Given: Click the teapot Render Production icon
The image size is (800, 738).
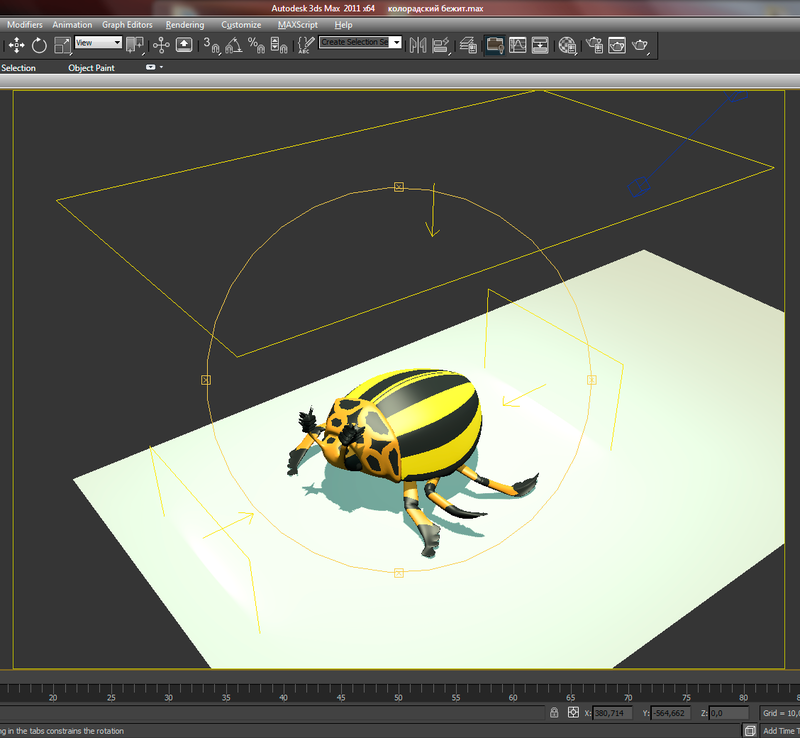Looking at the screenshot, I should coord(641,45).
